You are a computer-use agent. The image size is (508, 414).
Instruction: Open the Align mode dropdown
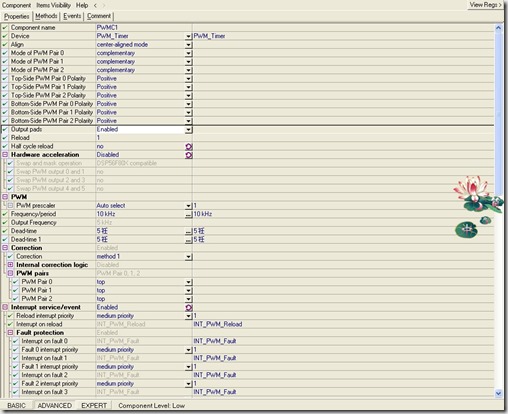pyautogui.click(x=188, y=45)
